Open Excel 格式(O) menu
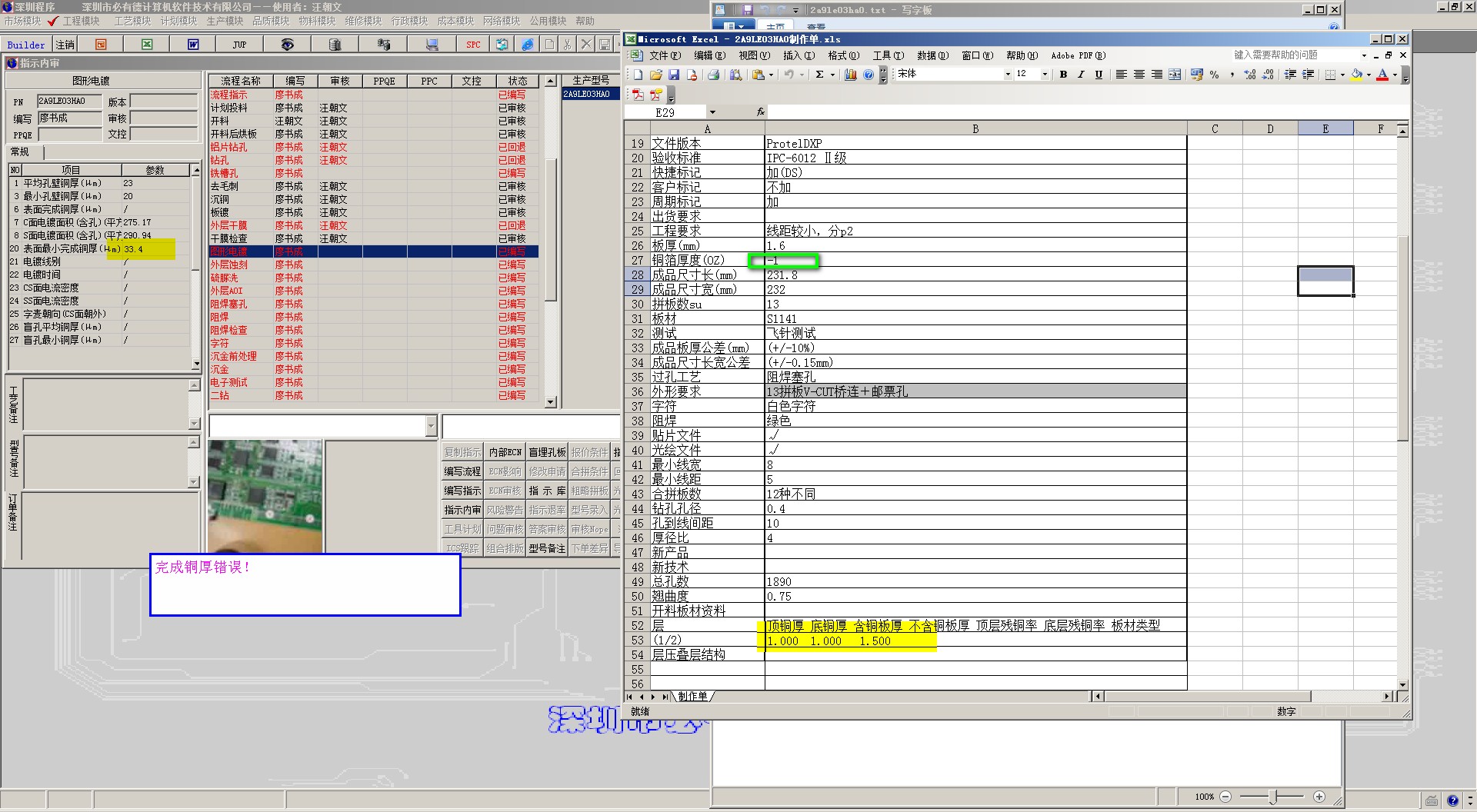1477x812 pixels. pos(842,55)
